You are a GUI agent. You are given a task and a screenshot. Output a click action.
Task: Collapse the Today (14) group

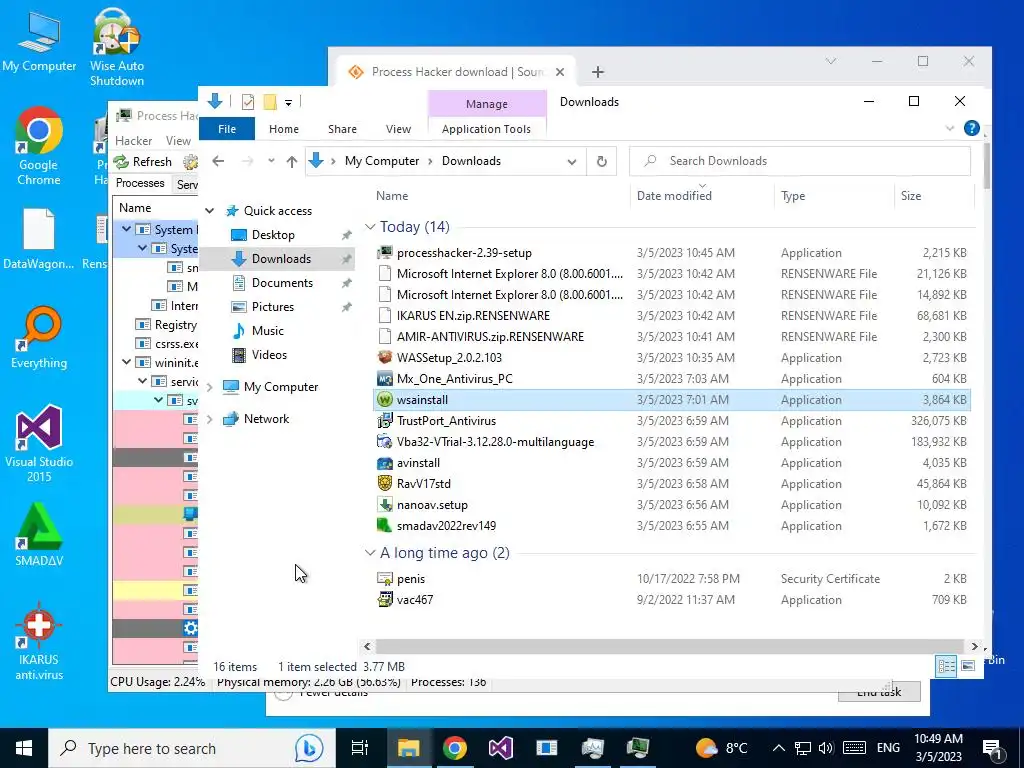[370, 227]
